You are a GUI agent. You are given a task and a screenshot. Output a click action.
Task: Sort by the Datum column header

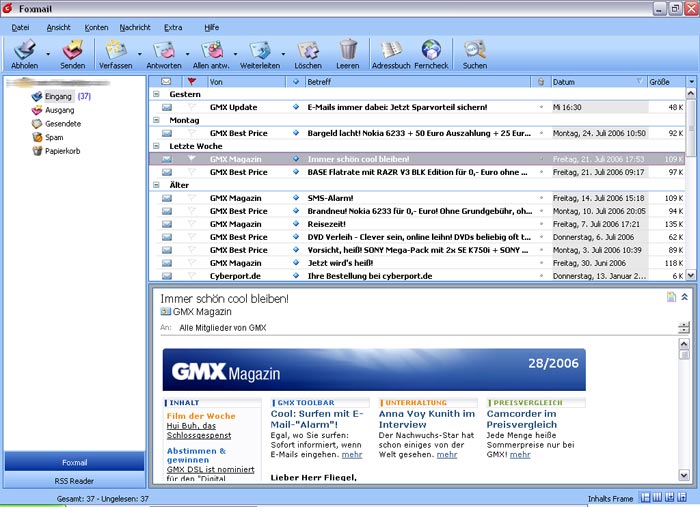tap(598, 82)
